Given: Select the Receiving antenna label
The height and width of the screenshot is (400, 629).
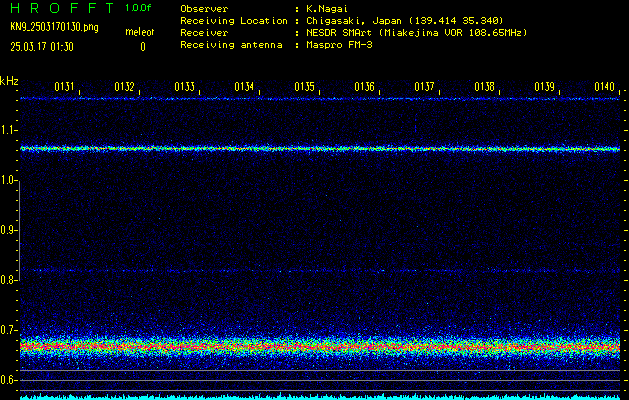Looking at the screenshot, I should (x=231, y=45).
